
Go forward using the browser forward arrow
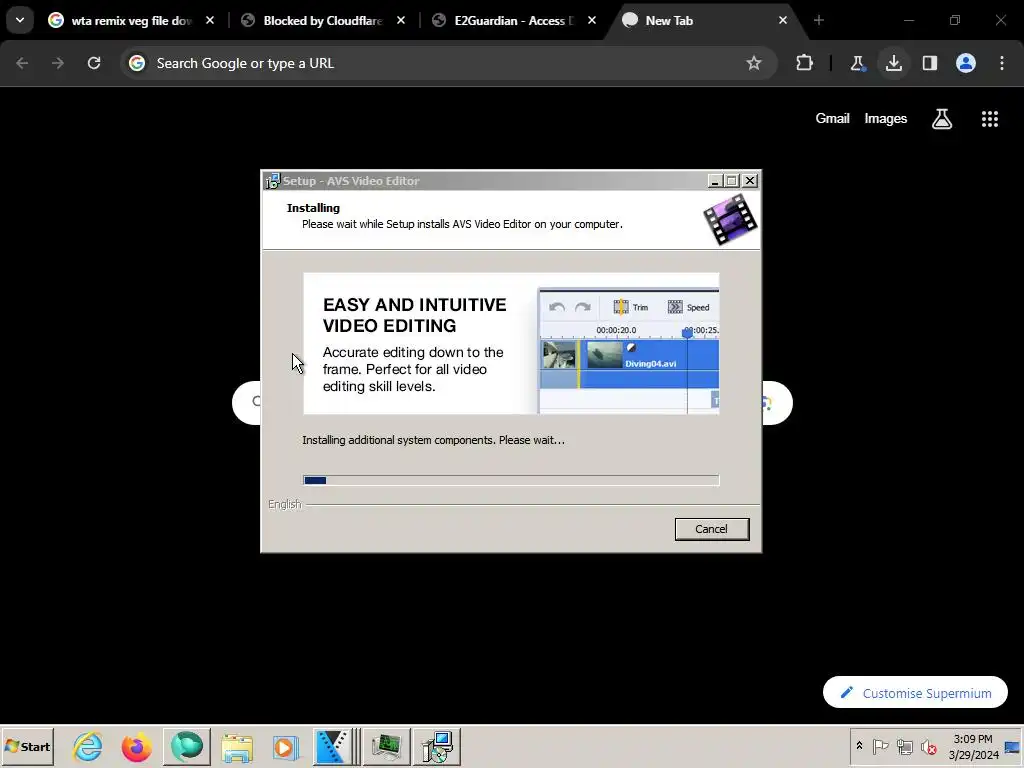[x=58, y=63]
